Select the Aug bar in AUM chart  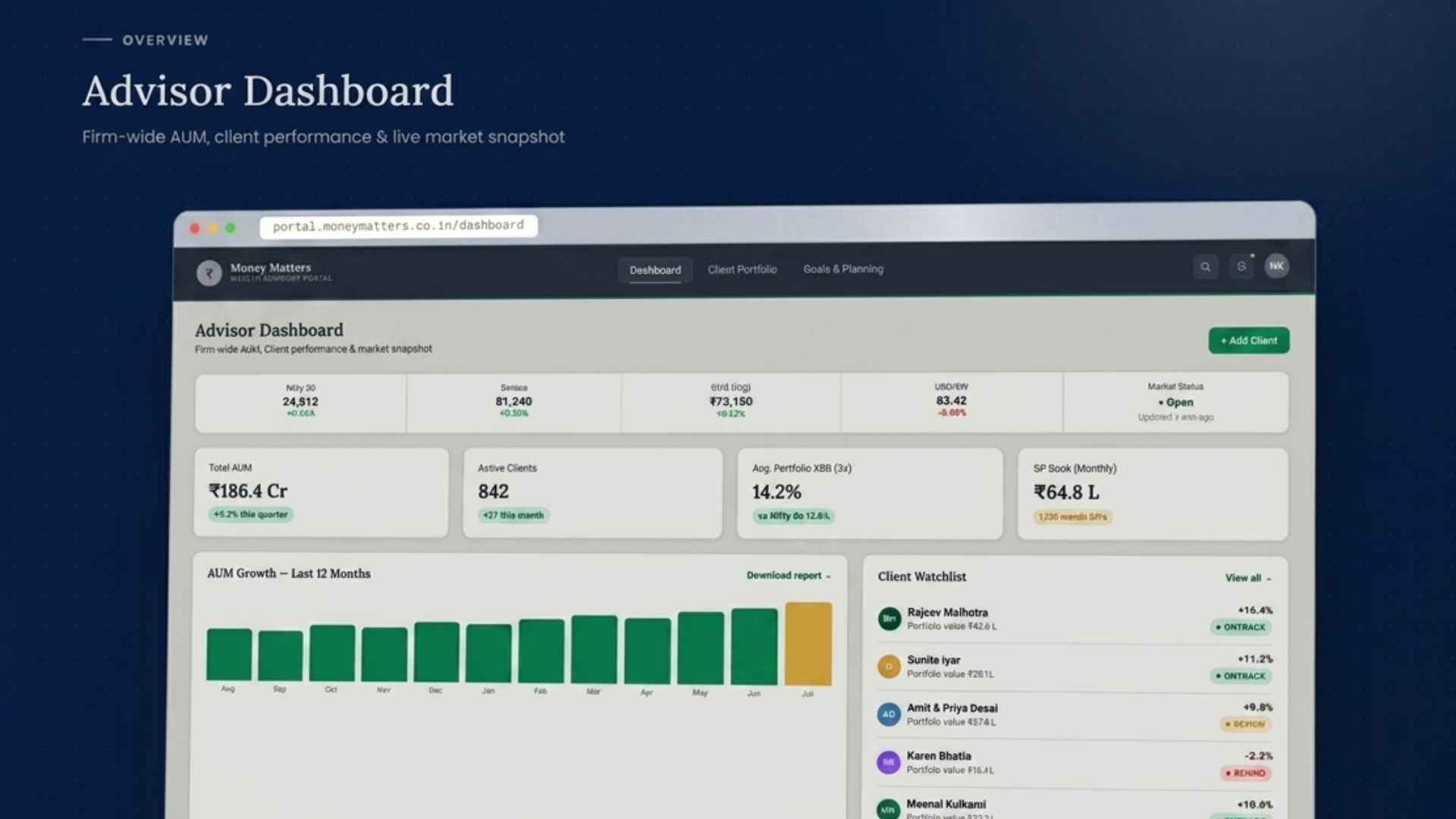[x=229, y=654]
